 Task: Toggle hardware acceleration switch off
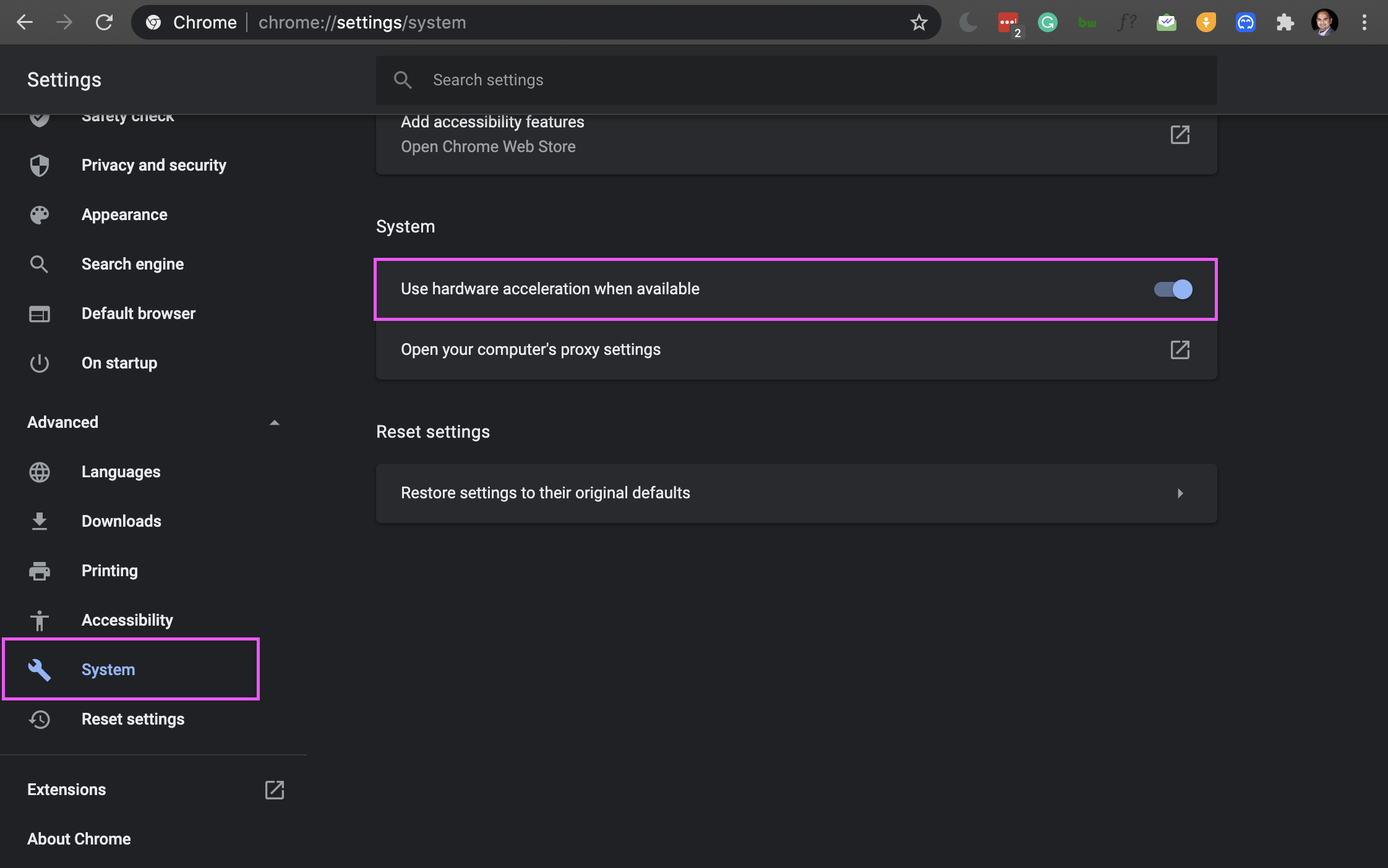click(1173, 289)
